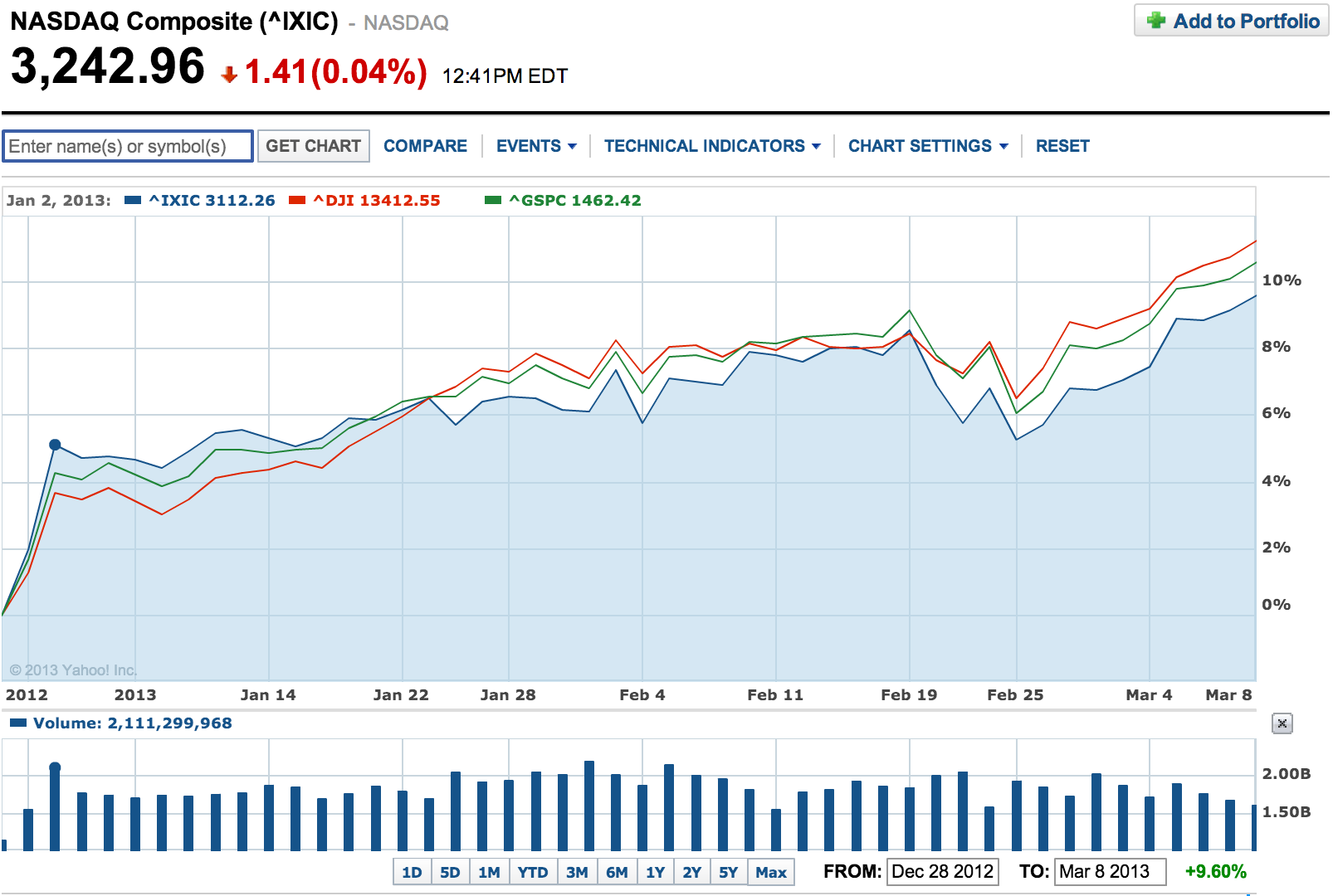
Task: Close the volume panel with the X icon
Action: tap(1282, 723)
